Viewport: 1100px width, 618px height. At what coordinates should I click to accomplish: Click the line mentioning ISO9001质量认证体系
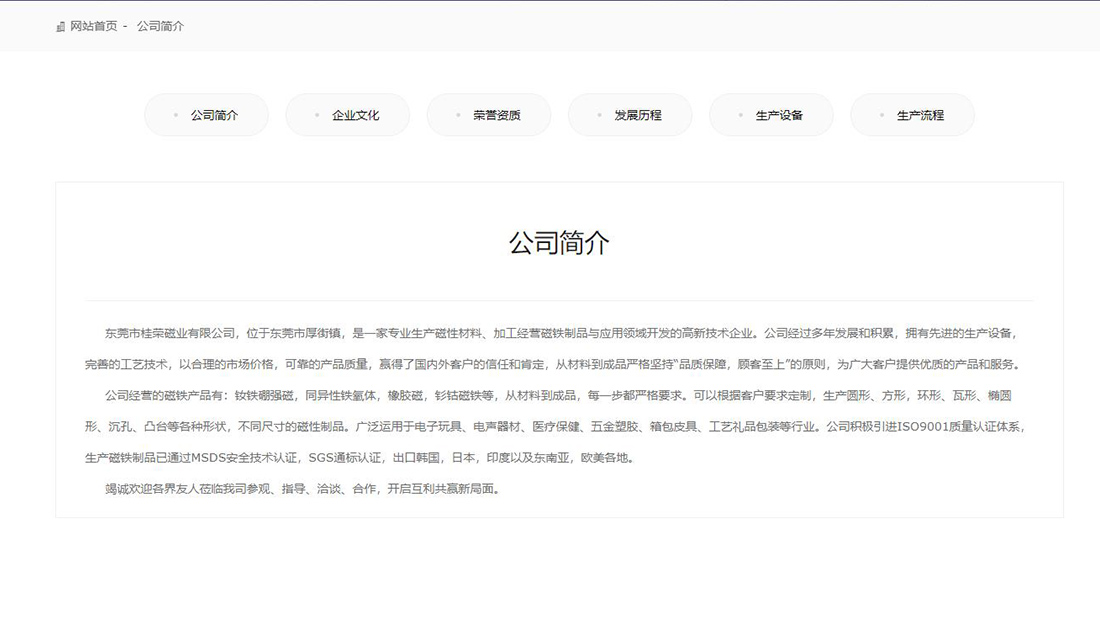555,426
